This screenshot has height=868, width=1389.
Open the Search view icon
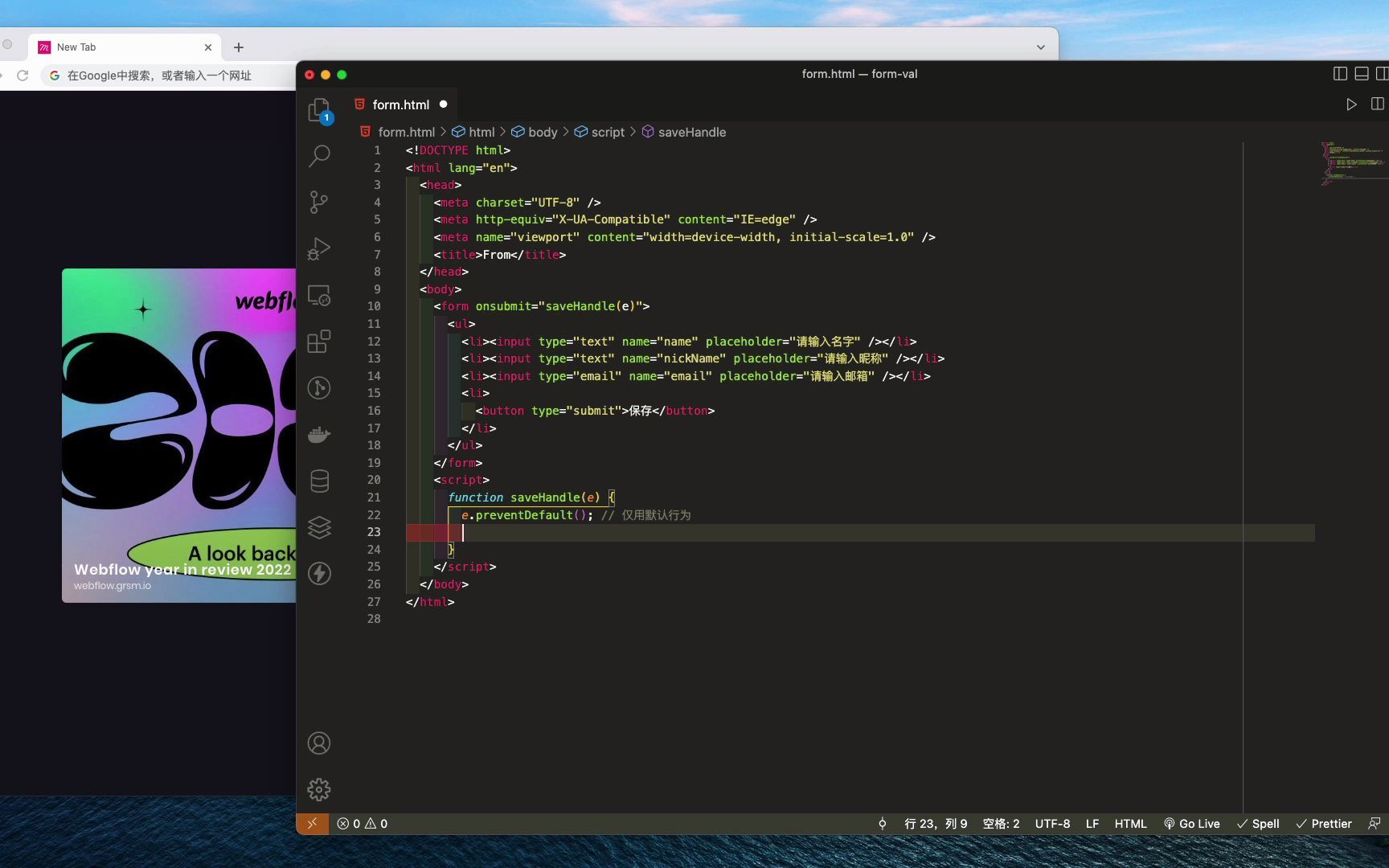(319, 156)
